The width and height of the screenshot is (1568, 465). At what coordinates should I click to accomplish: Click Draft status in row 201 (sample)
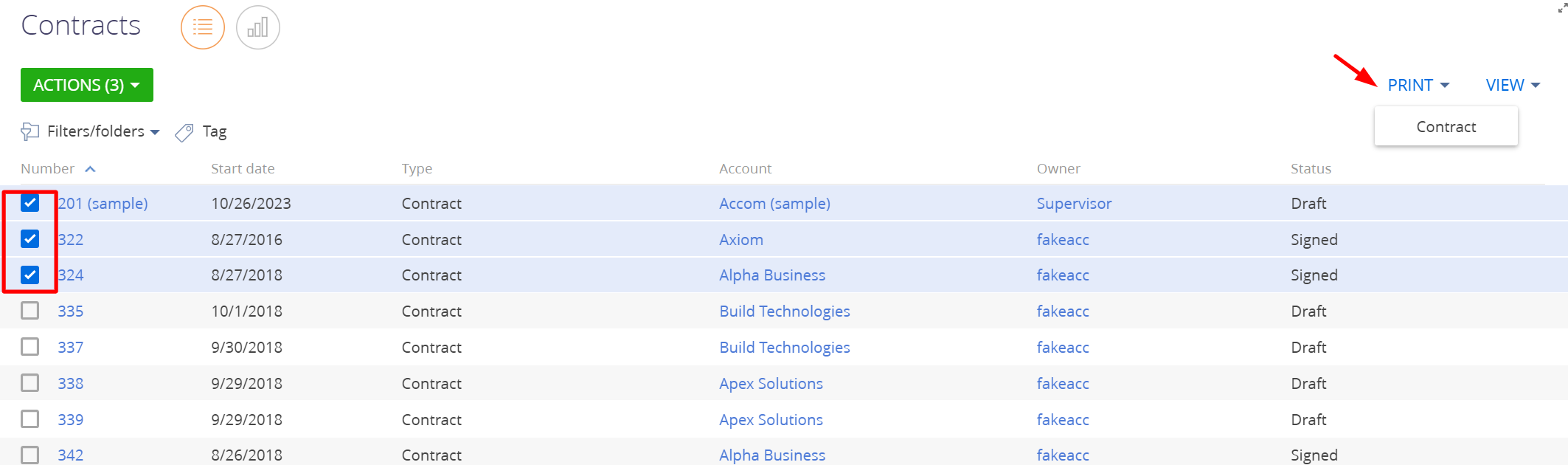point(1308,203)
